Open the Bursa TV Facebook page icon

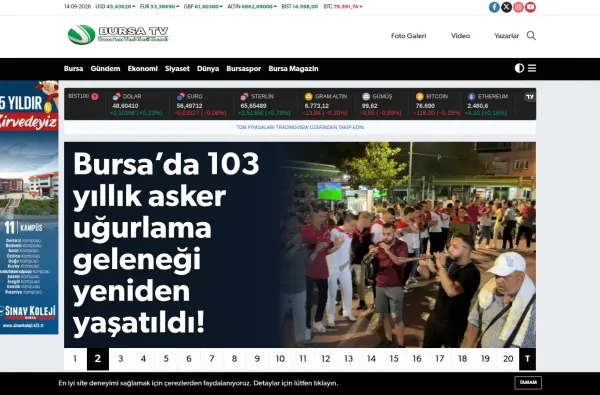(x=494, y=7)
